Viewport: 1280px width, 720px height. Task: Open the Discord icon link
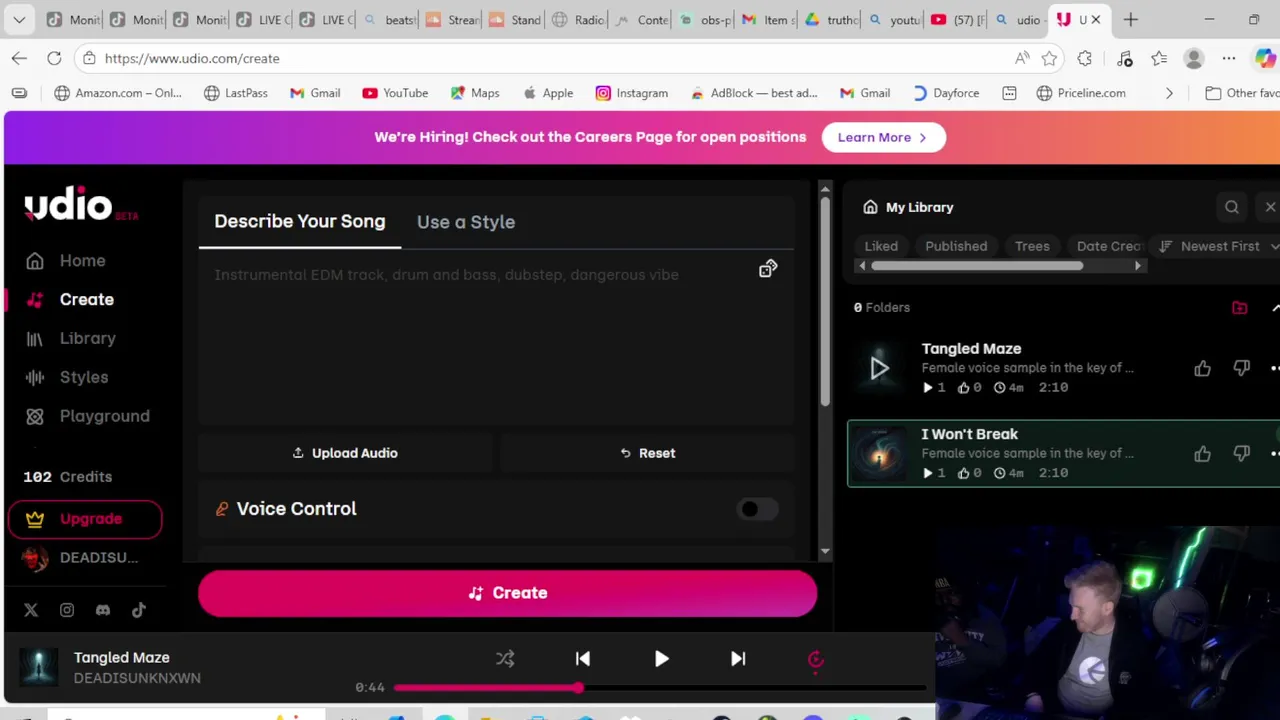click(103, 610)
